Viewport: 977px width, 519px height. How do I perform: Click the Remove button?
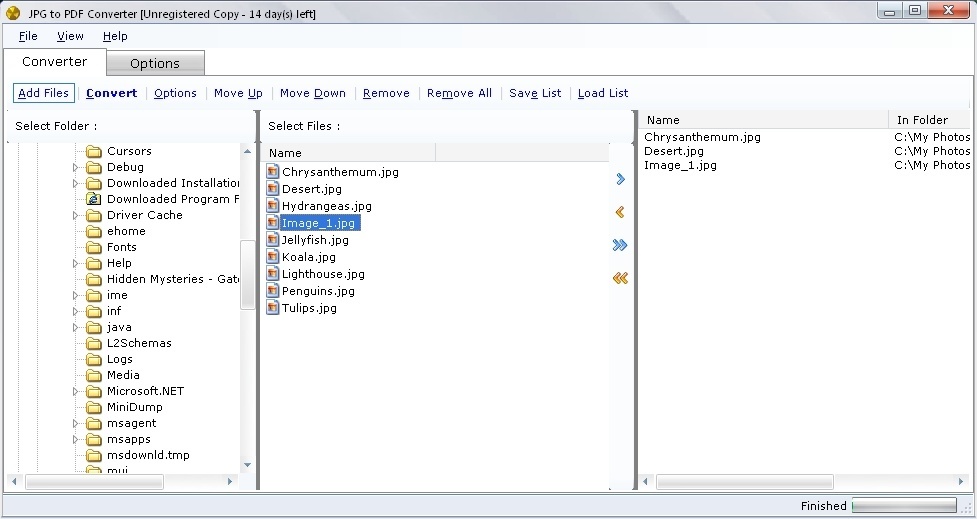coord(386,93)
